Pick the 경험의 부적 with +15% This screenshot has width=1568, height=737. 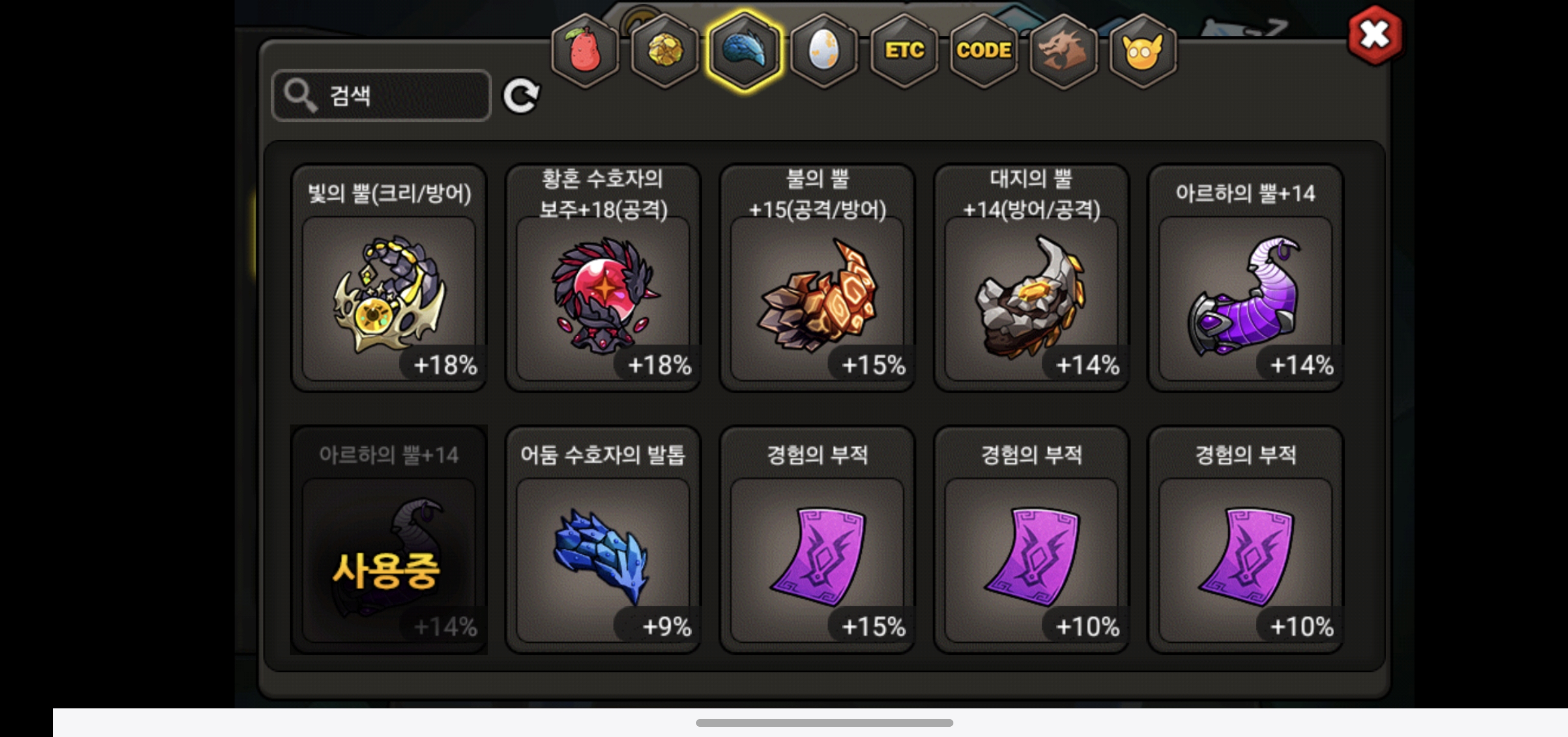(817, 540)
